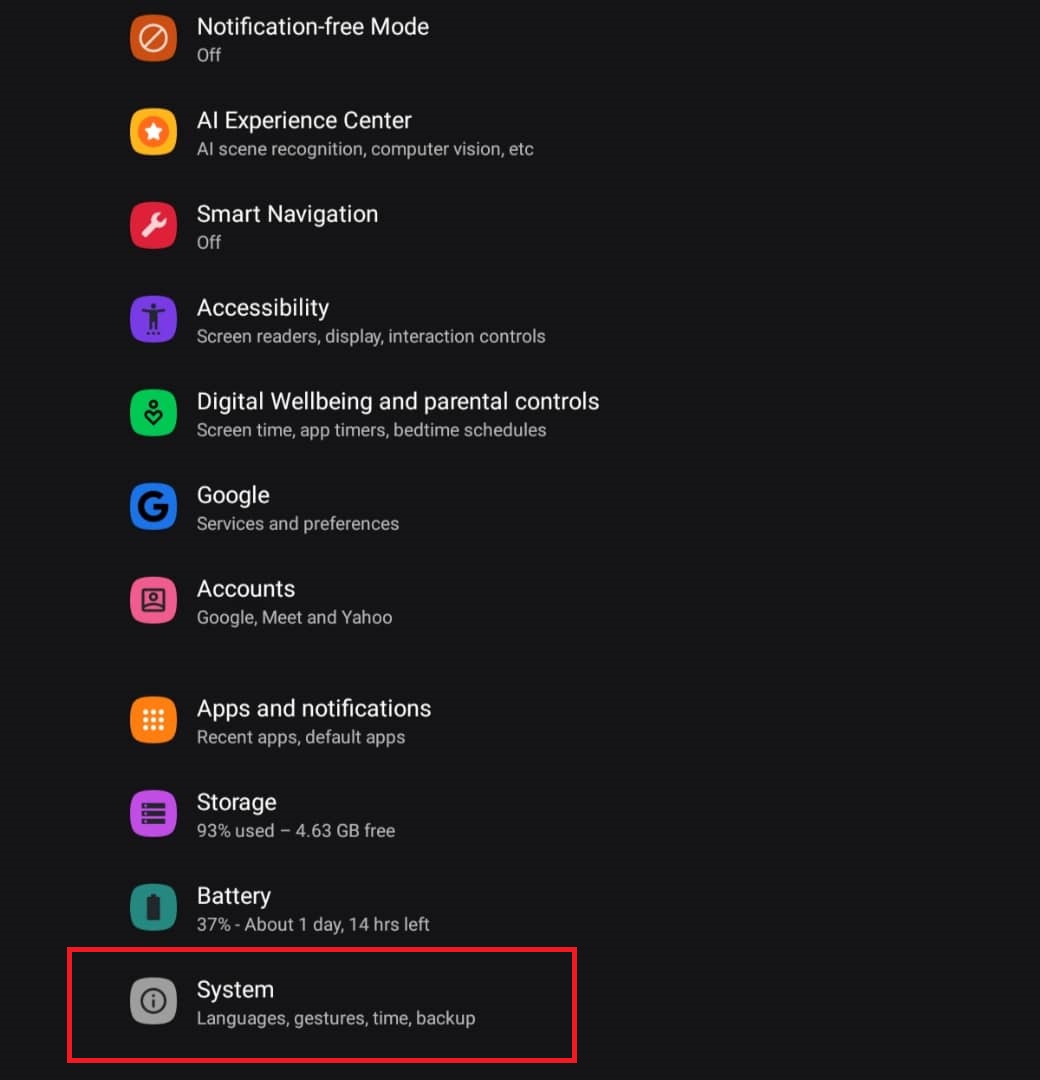Open Accessibility settings
Image resolution: width=1040 pixels, height=1080 pixels.
click(370, 320)
